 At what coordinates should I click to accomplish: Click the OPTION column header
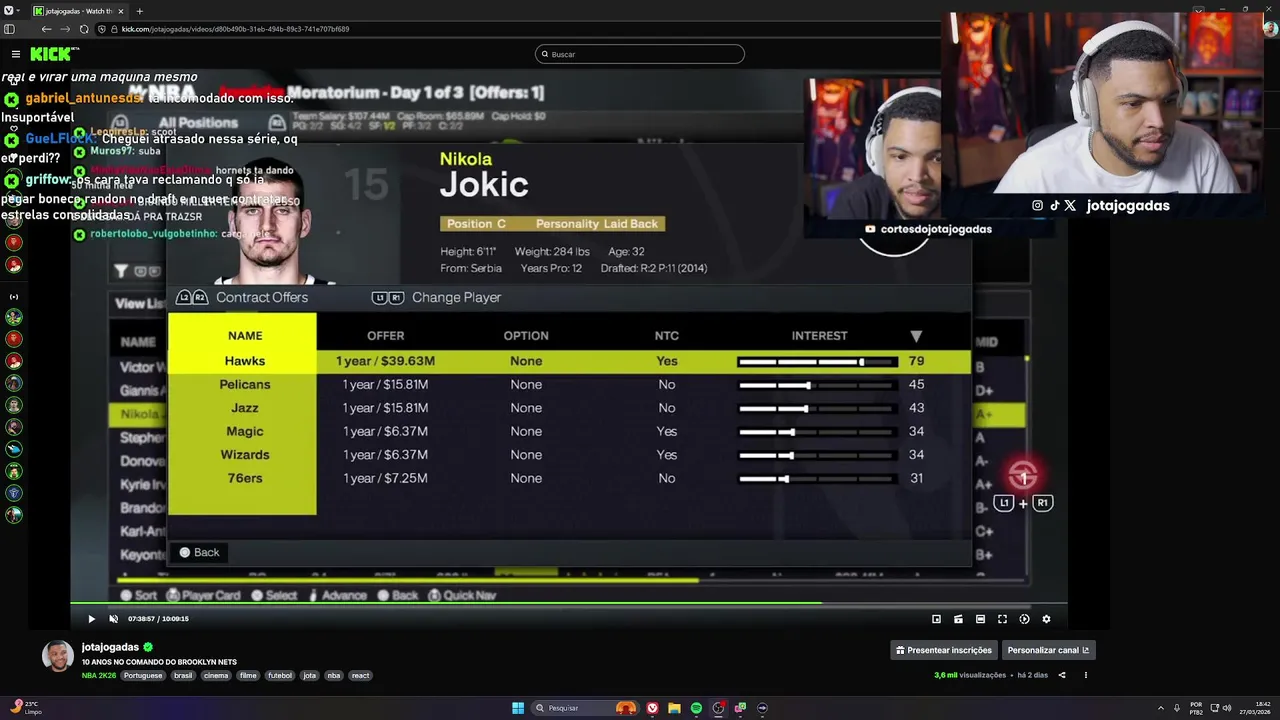click(526, 336)
